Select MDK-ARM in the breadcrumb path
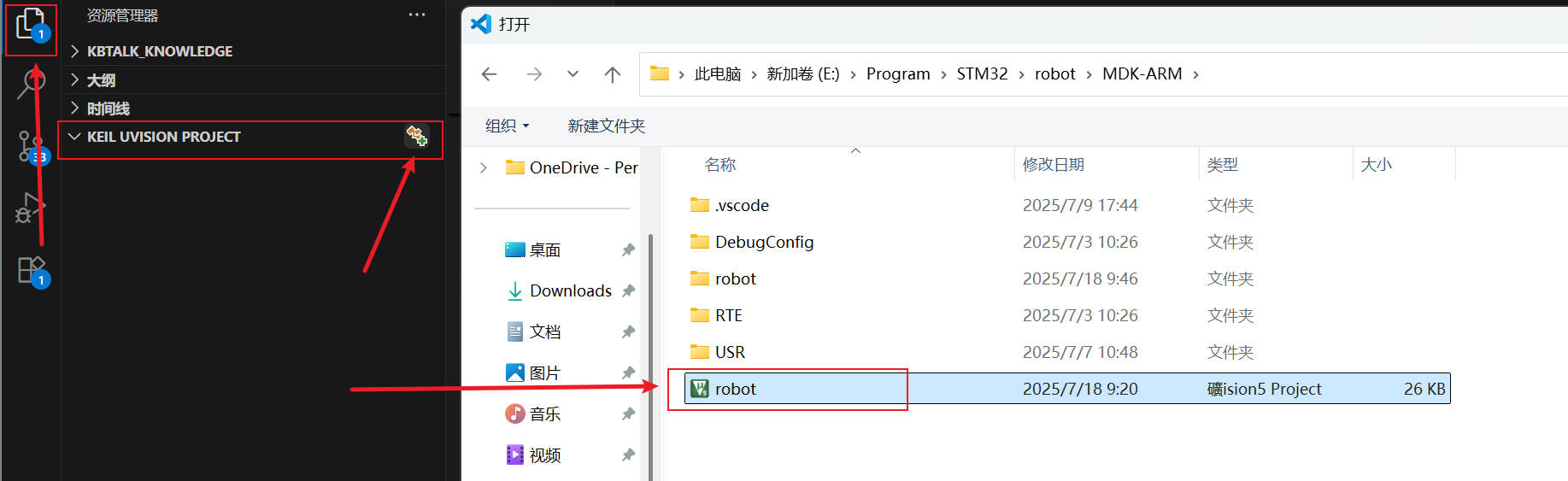Viewport: 1568px width, 481px height. click(1142, 74)
